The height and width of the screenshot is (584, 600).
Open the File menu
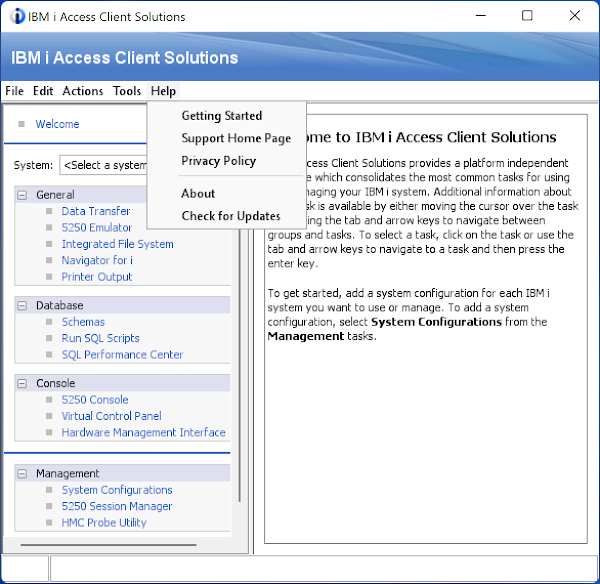(x=15, y=91)
